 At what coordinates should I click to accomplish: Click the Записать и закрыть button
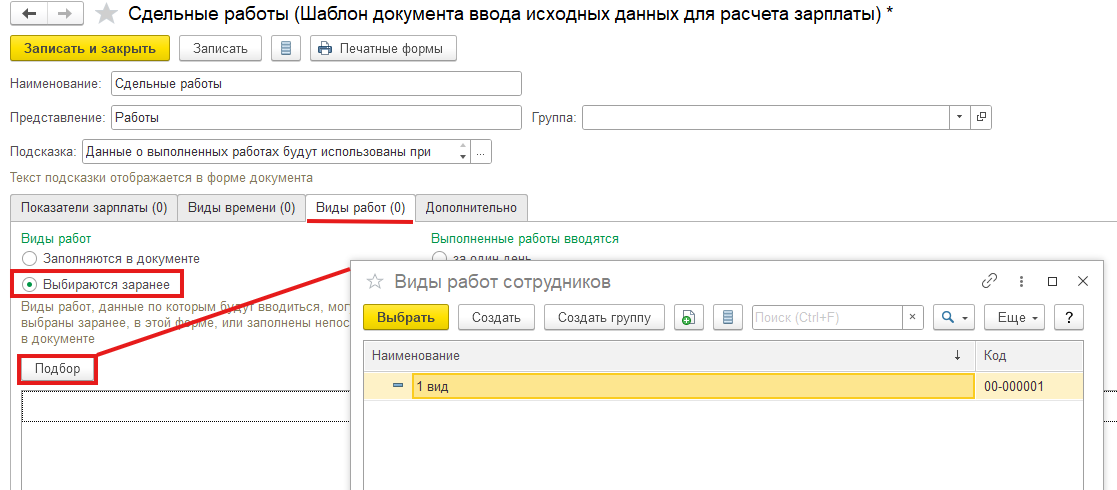90,49
